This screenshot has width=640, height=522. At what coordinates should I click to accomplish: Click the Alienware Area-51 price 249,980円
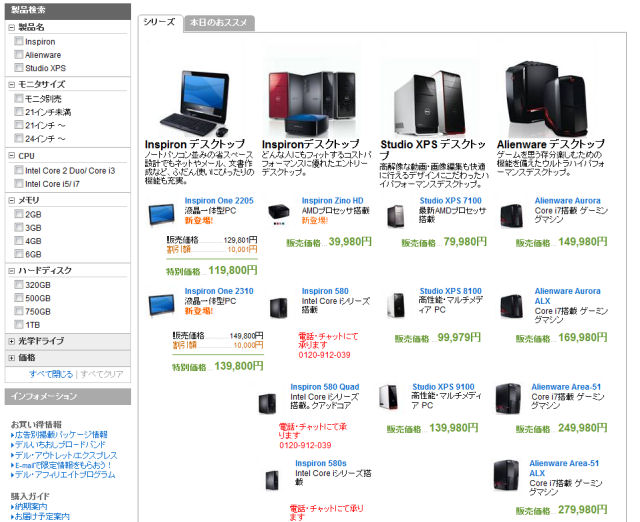click(x=582, y=428)
